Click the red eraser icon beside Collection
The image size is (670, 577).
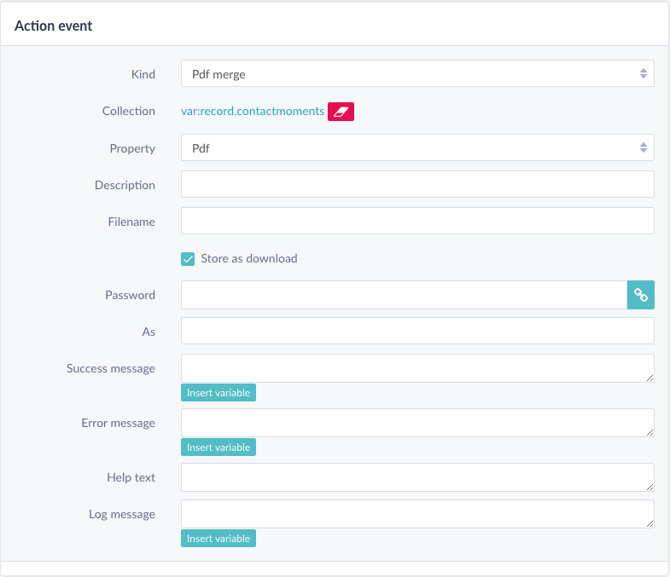click(x=341, y=112)
